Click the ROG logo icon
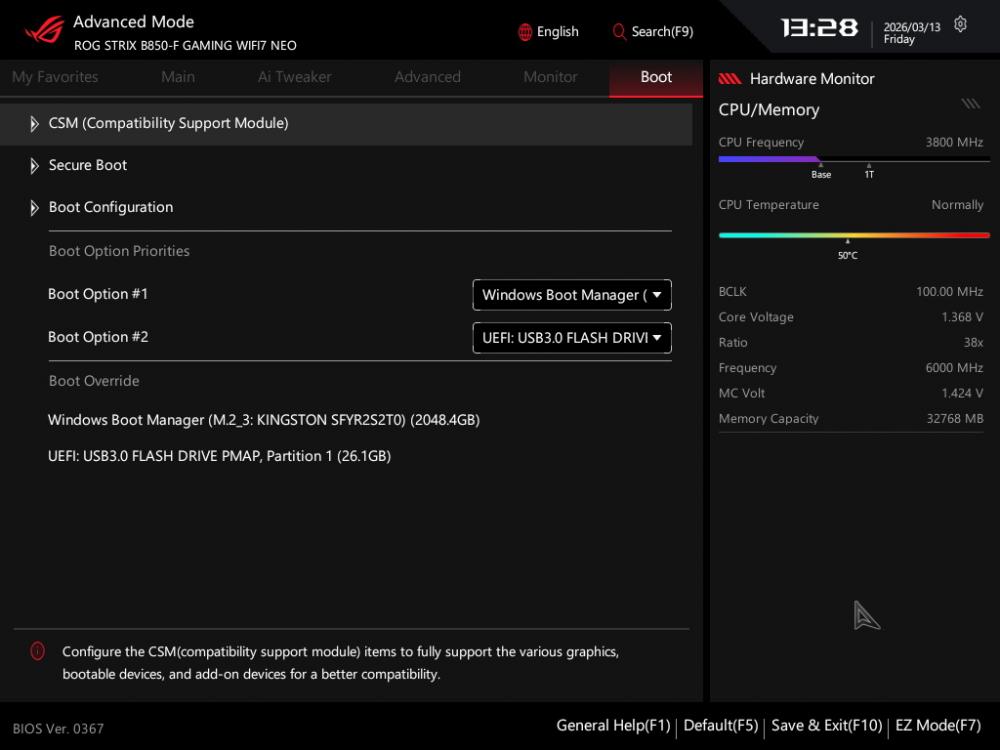1000x750 pixels. pos(43,30)
